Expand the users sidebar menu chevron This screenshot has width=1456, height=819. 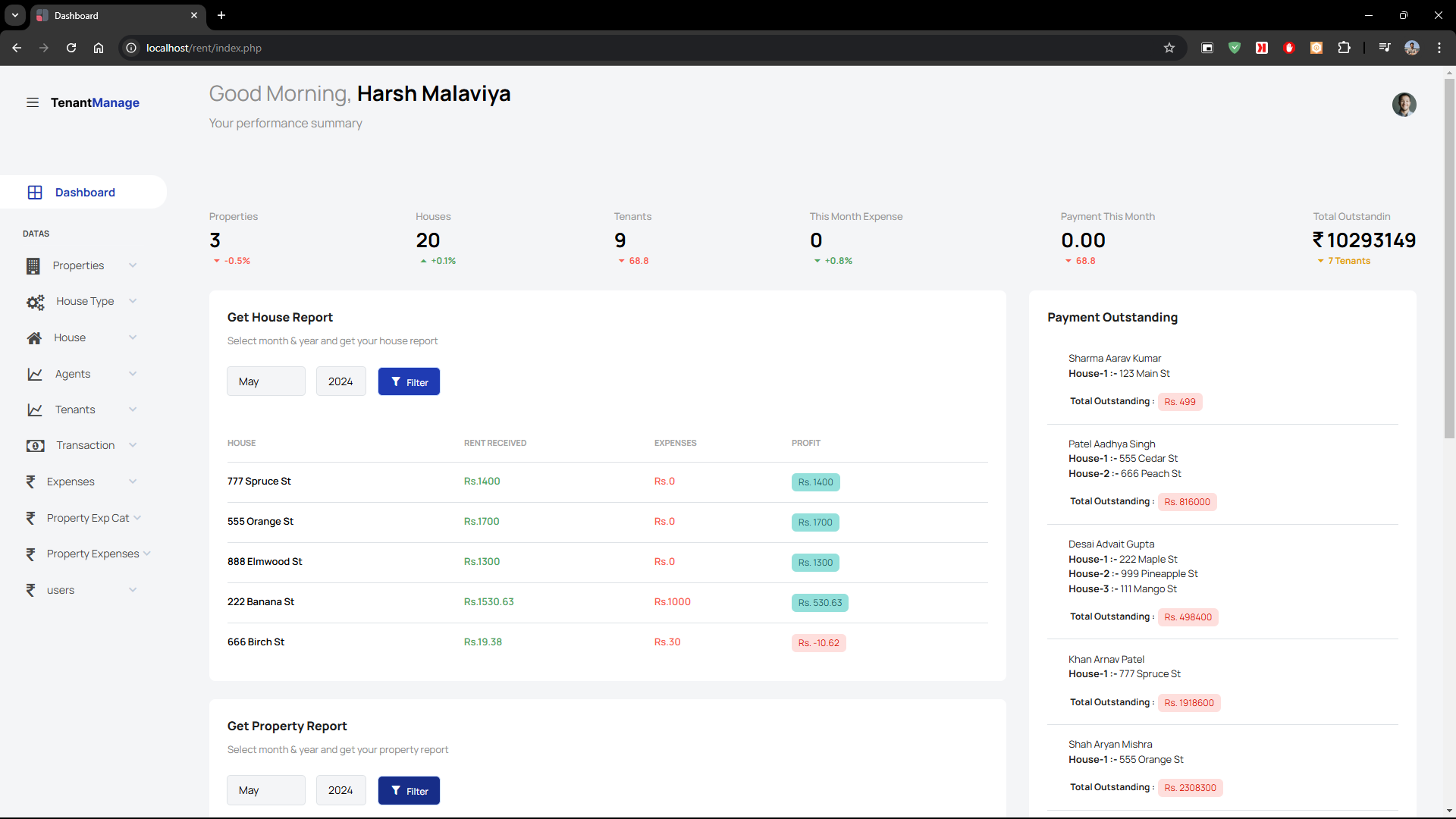pos(133,590)
